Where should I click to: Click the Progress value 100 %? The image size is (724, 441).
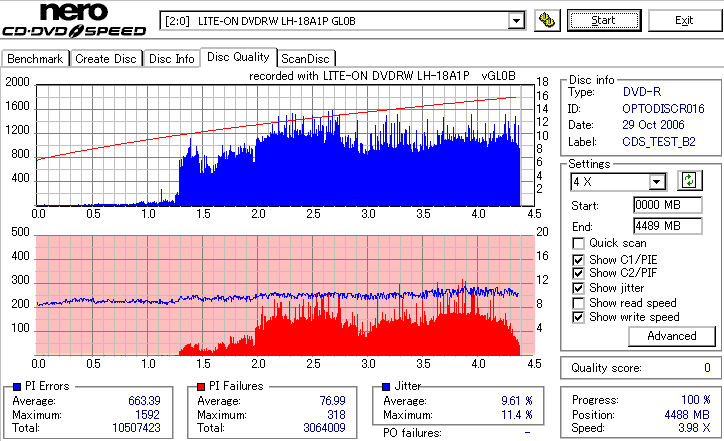click(695, 400)
